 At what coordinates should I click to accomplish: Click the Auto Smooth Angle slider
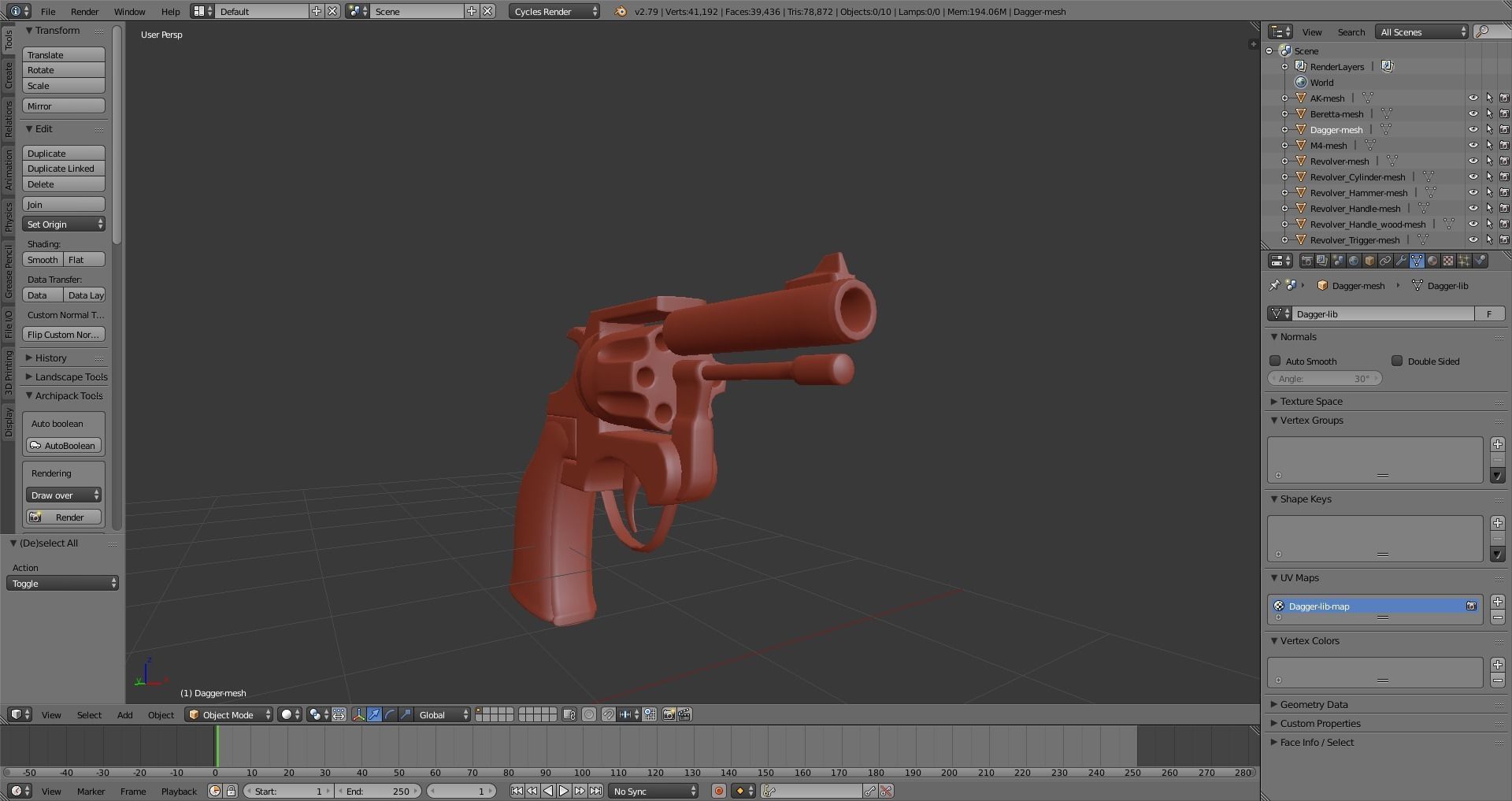pyautogui.click(x=1325, y=378)
